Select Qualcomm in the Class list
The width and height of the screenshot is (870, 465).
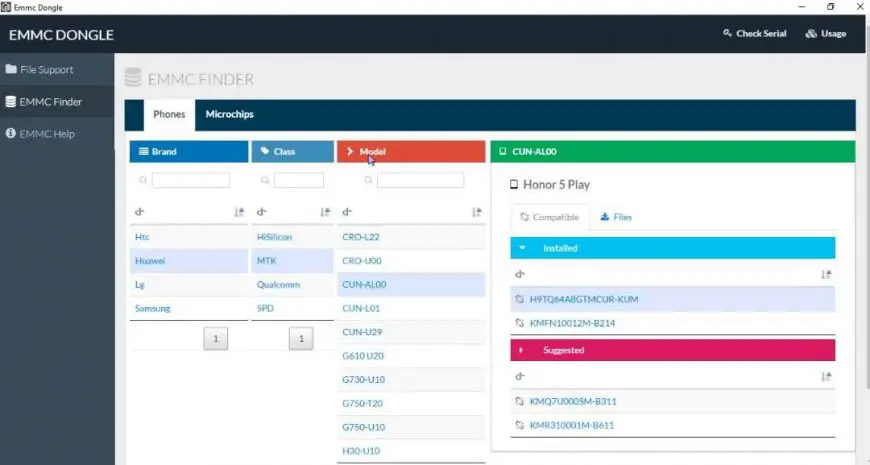(x=292, y=285)
